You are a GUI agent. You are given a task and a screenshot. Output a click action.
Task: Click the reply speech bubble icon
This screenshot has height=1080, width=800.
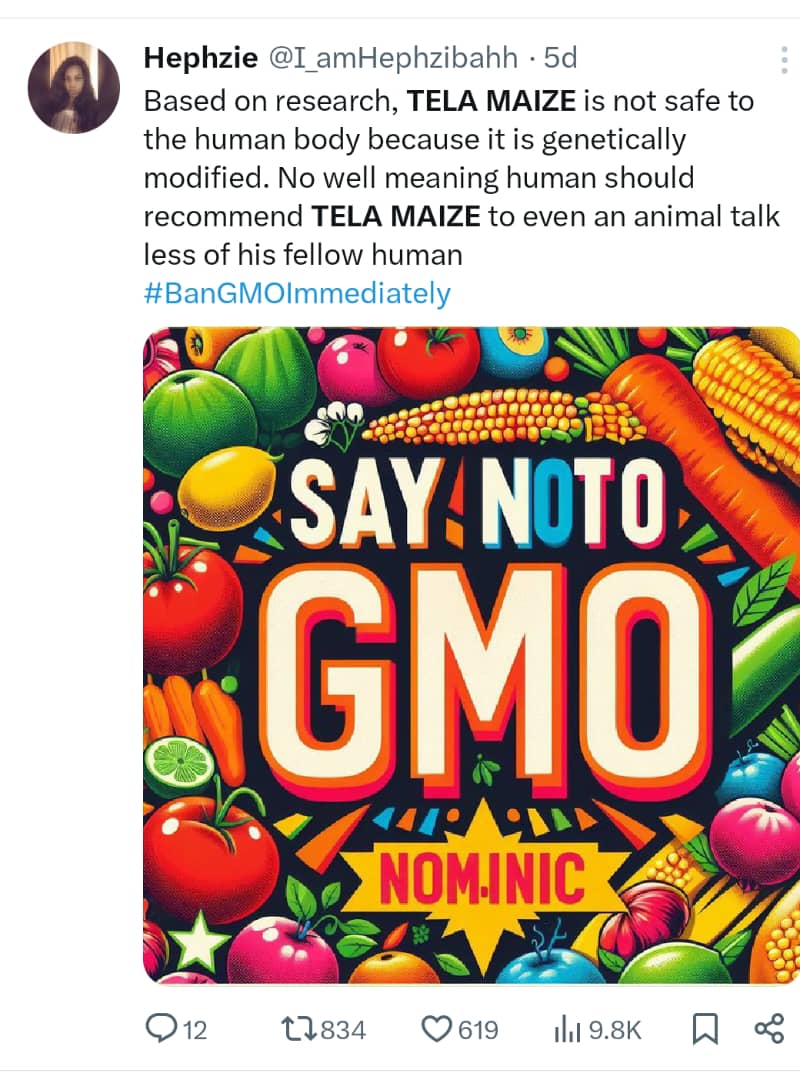click(161, 1029)
